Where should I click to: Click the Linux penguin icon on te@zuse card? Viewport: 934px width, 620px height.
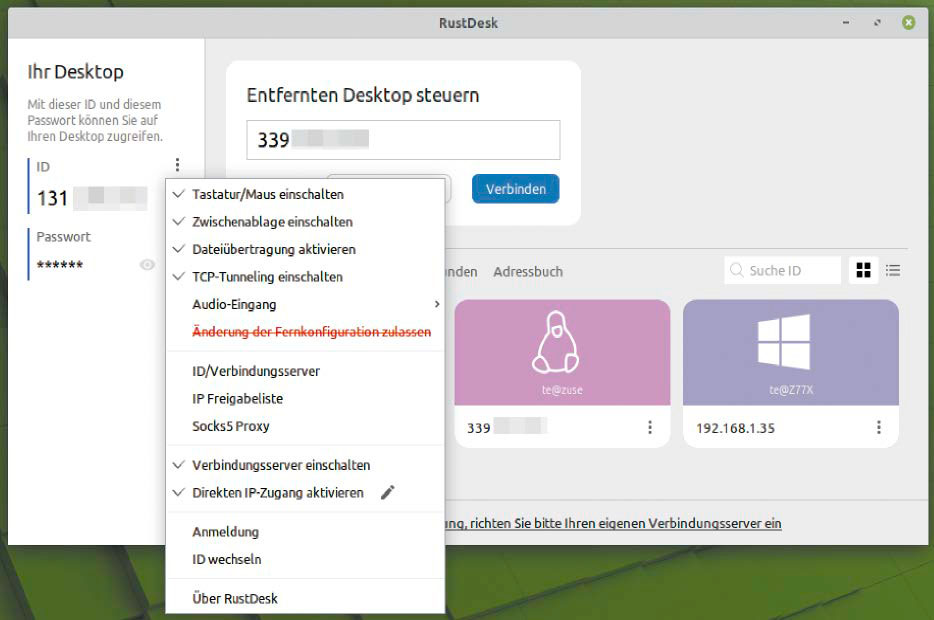coord(556,342)
